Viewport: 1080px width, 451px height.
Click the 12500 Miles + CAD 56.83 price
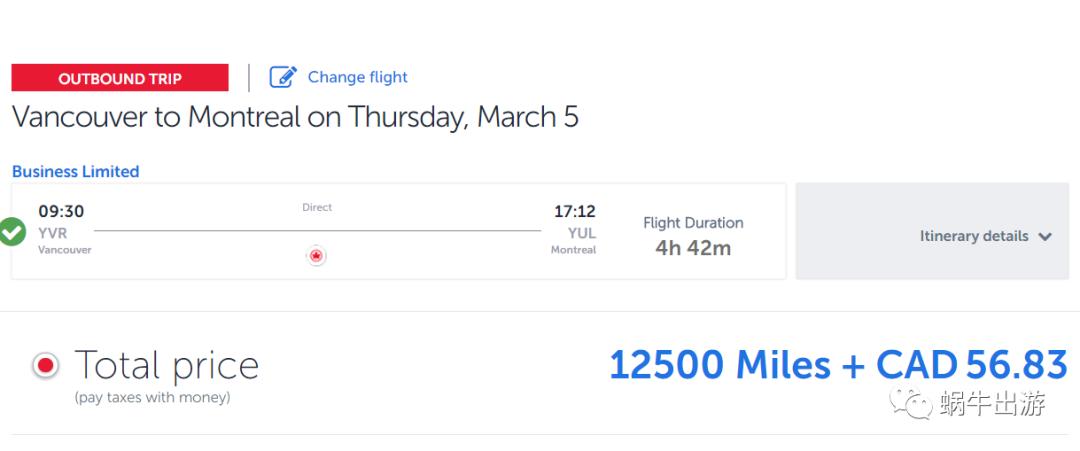click(837, 365)
